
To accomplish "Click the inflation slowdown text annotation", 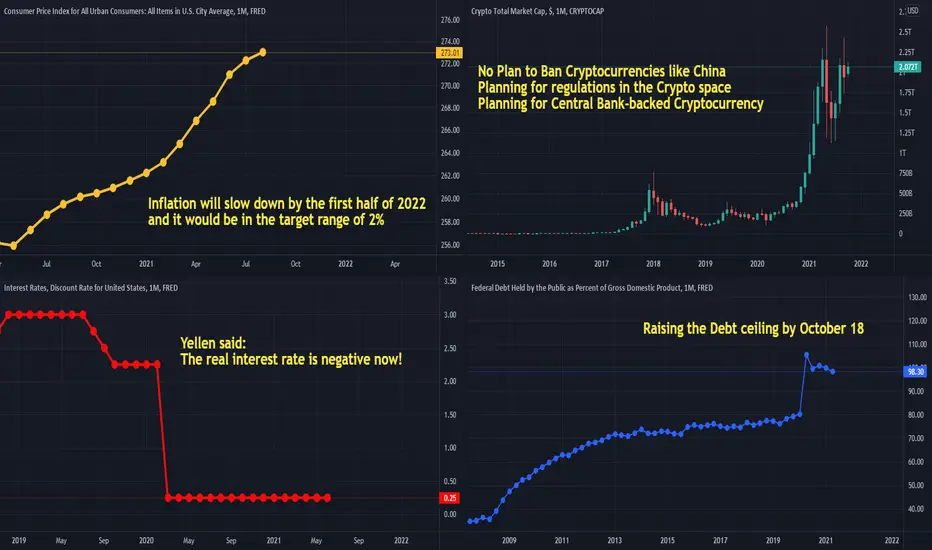I will 286,212.
